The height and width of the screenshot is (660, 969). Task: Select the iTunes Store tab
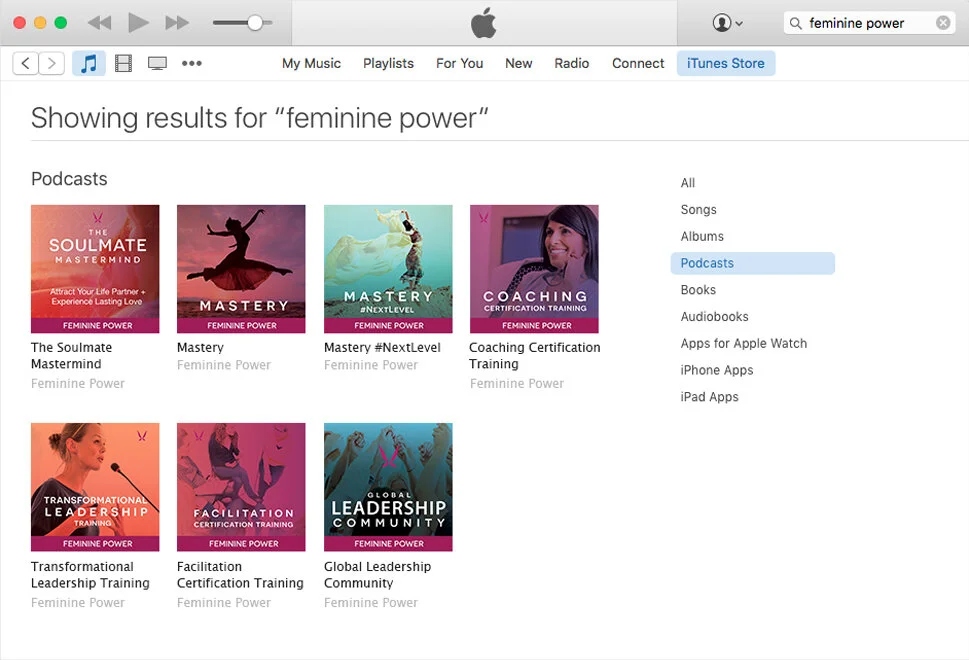726,63
